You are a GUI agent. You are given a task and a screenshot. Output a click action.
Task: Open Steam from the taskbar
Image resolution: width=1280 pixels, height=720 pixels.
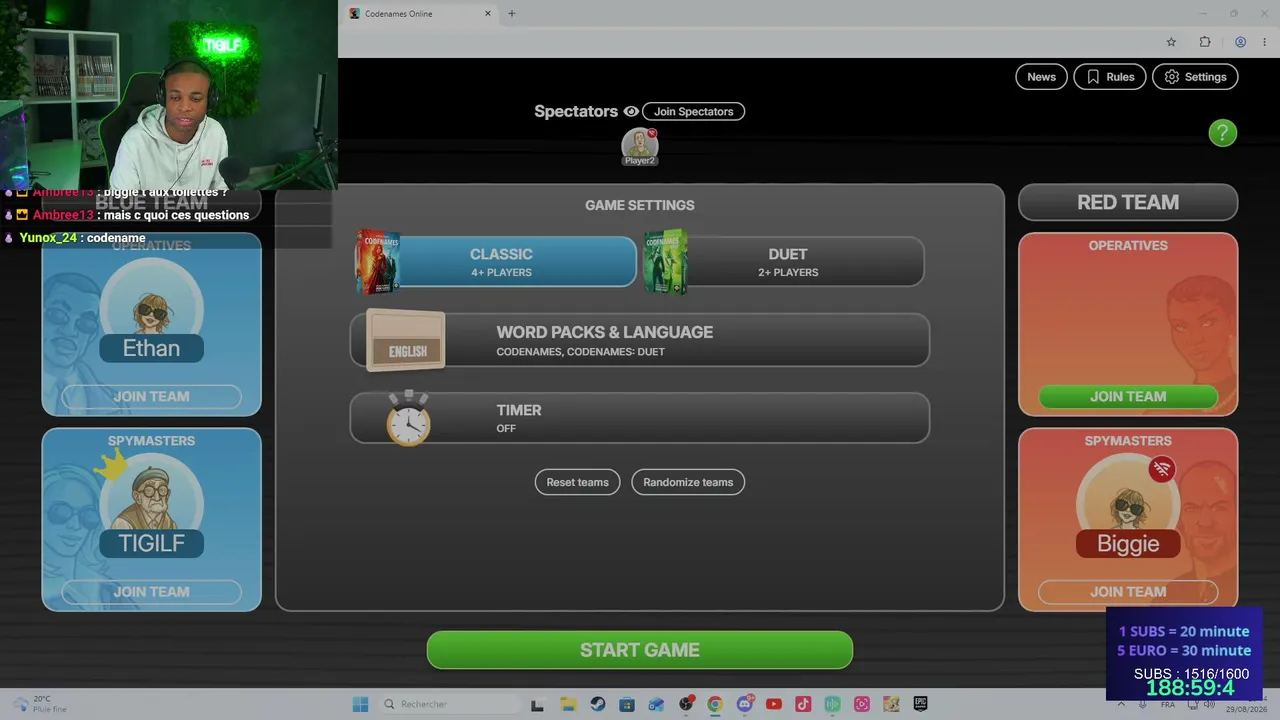[597, 704]
